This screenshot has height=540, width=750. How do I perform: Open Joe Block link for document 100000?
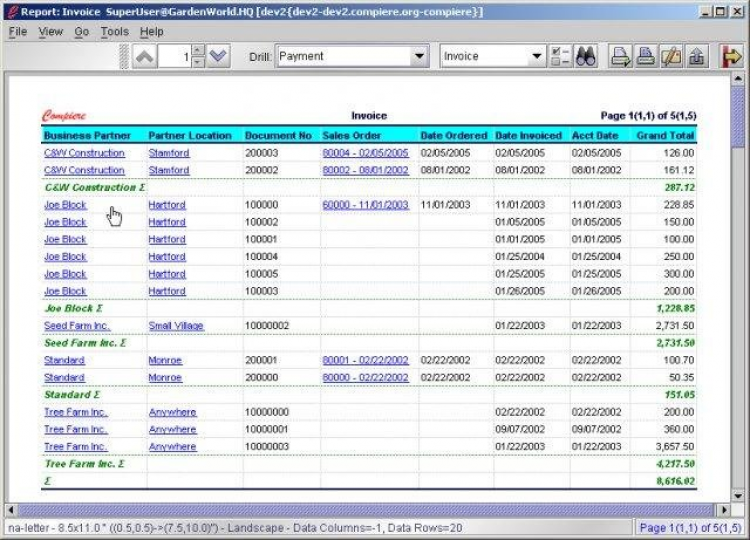click(65, 205)
